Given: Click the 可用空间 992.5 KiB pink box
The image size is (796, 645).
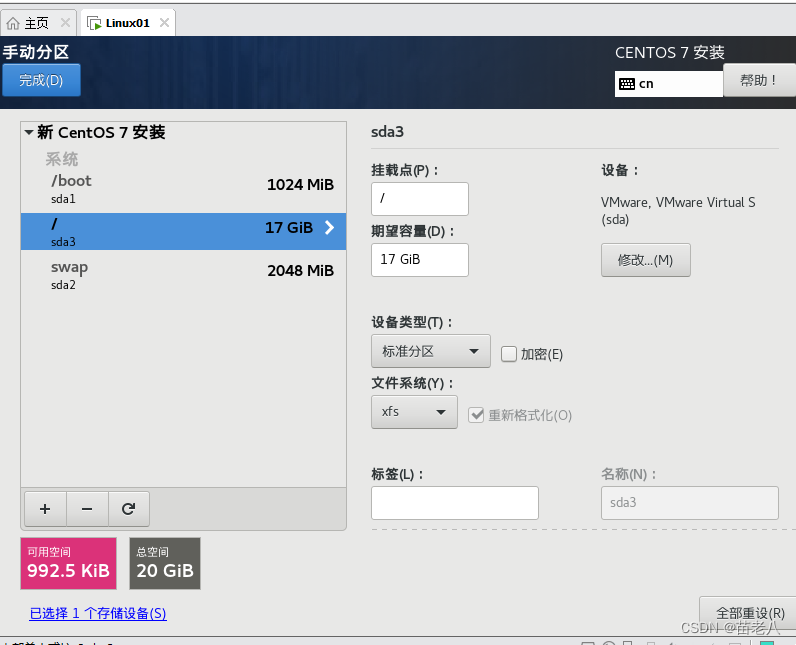Looking at the screenshot, I should [69, 563].
